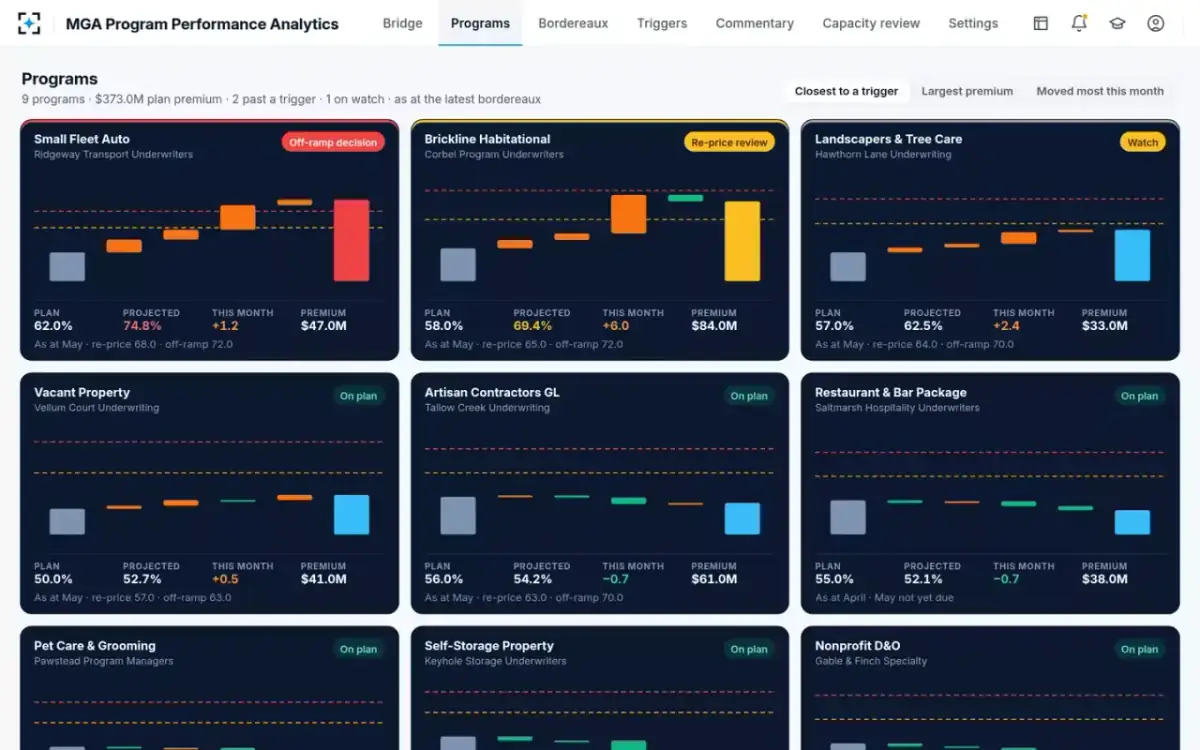
Task: Click Nonprofit D&O's On plan badge
Action: (x=1140, y=649)
